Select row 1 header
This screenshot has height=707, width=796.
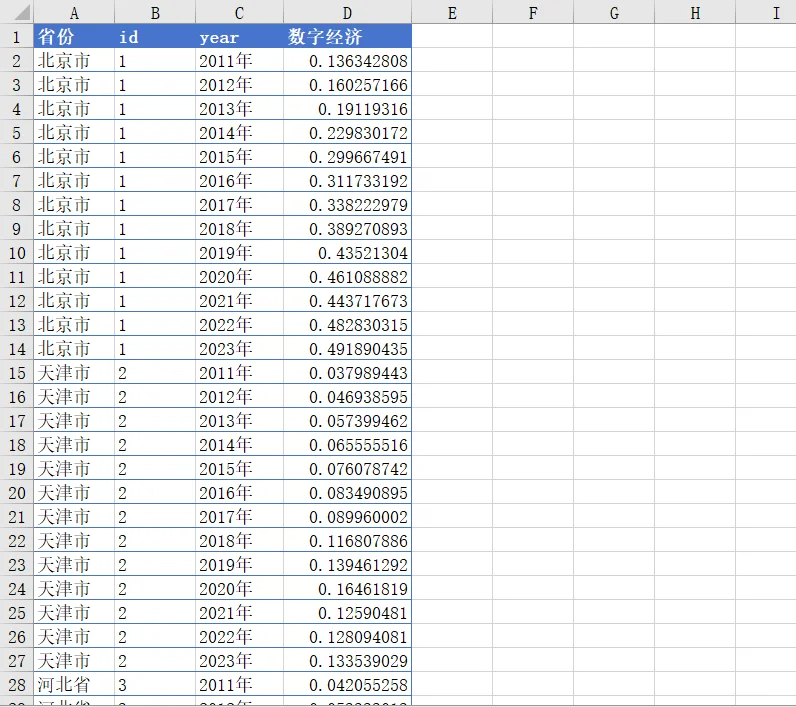click(17, 37)
